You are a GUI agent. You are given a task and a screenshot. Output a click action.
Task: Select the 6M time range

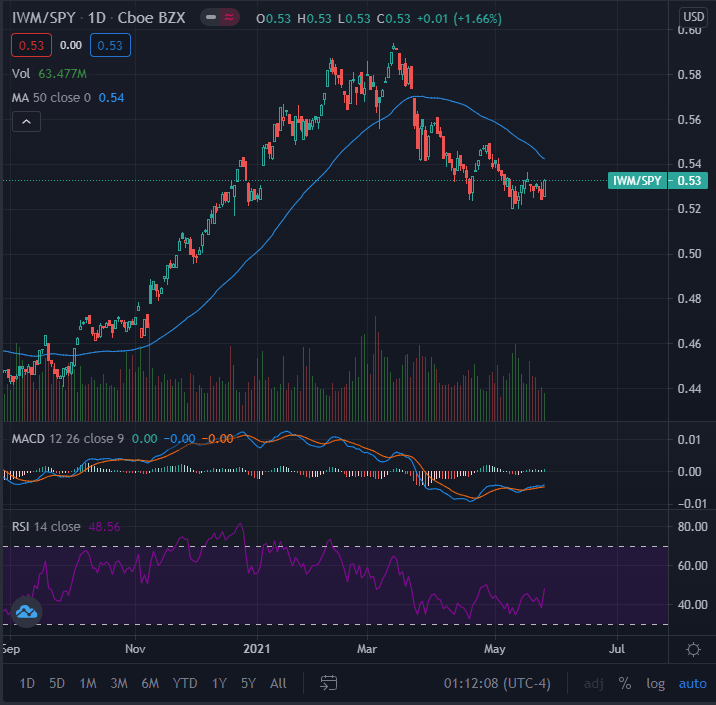[150, 683]
